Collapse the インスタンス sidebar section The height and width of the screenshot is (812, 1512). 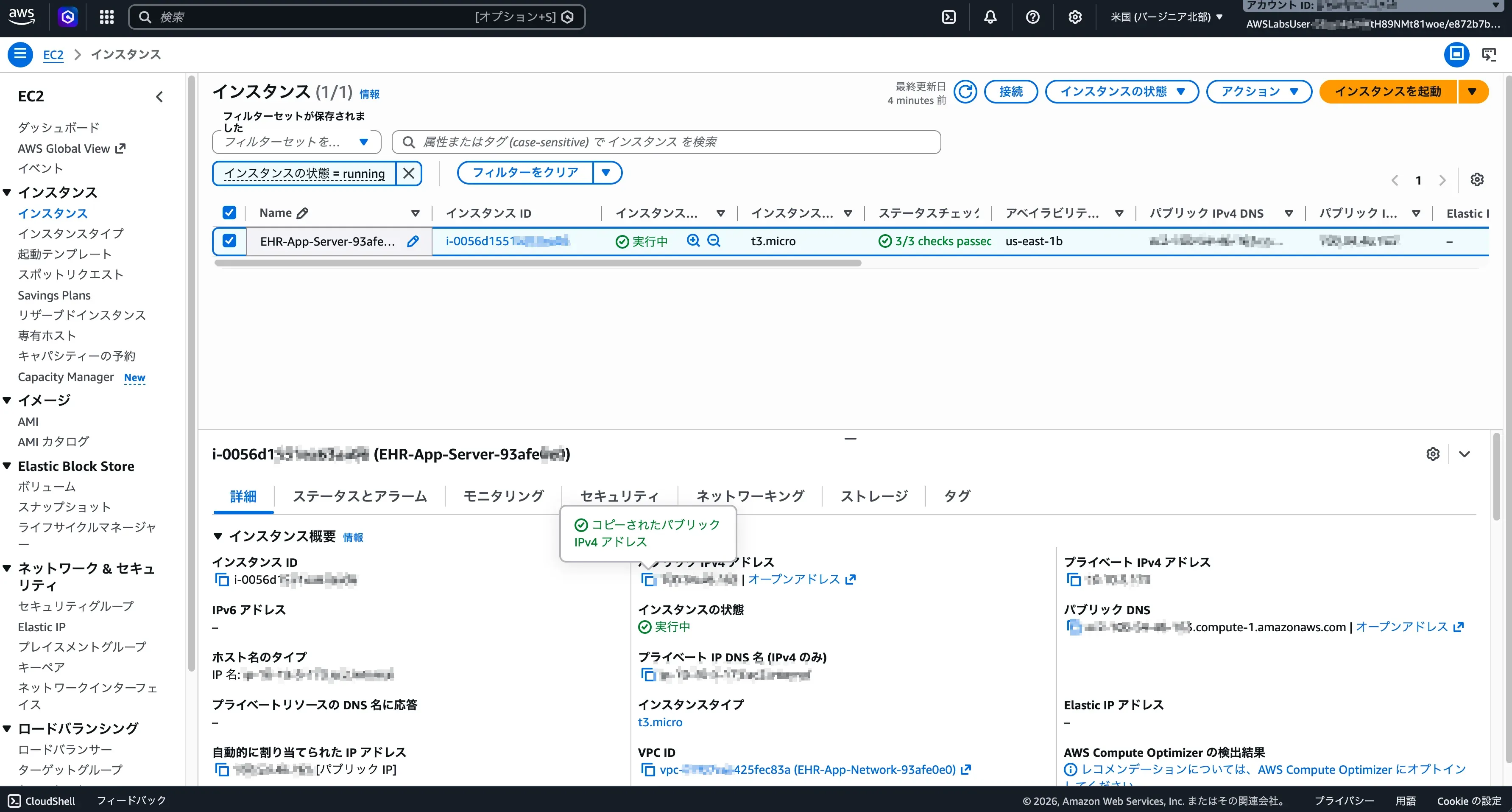[8, 193]
